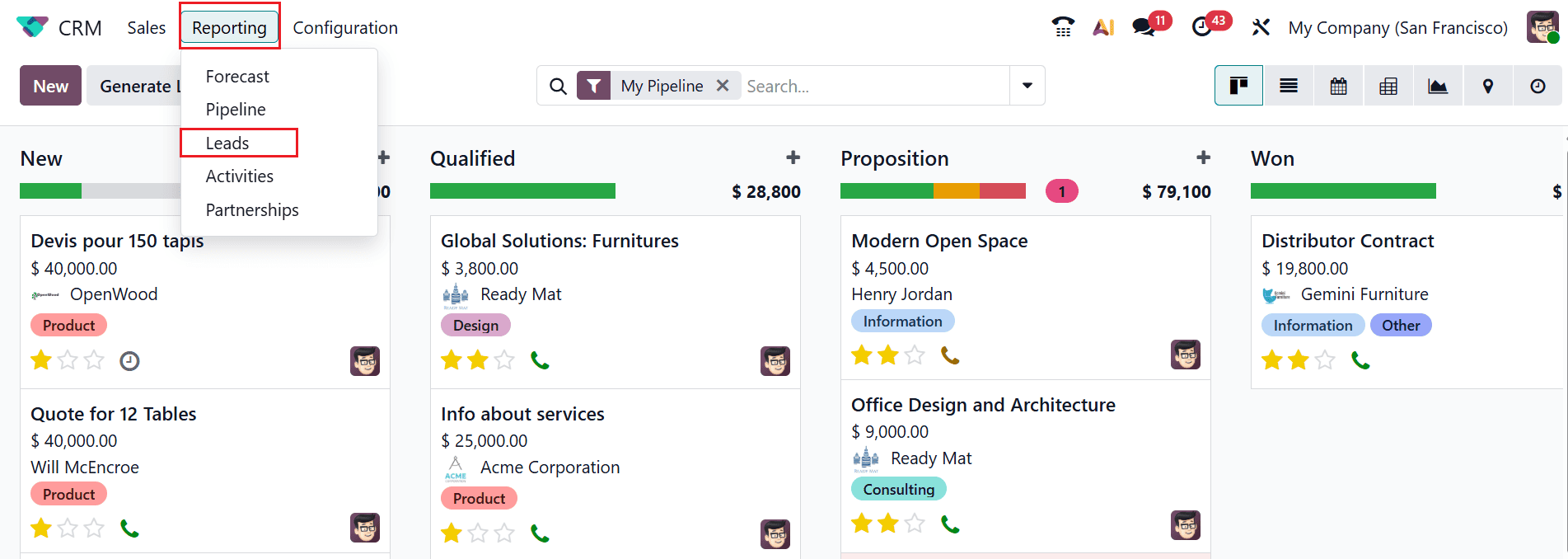Screen dimensions: 1568x559
Task: Expand the search options dropdown arrow
Action: tap(1027, 86)
